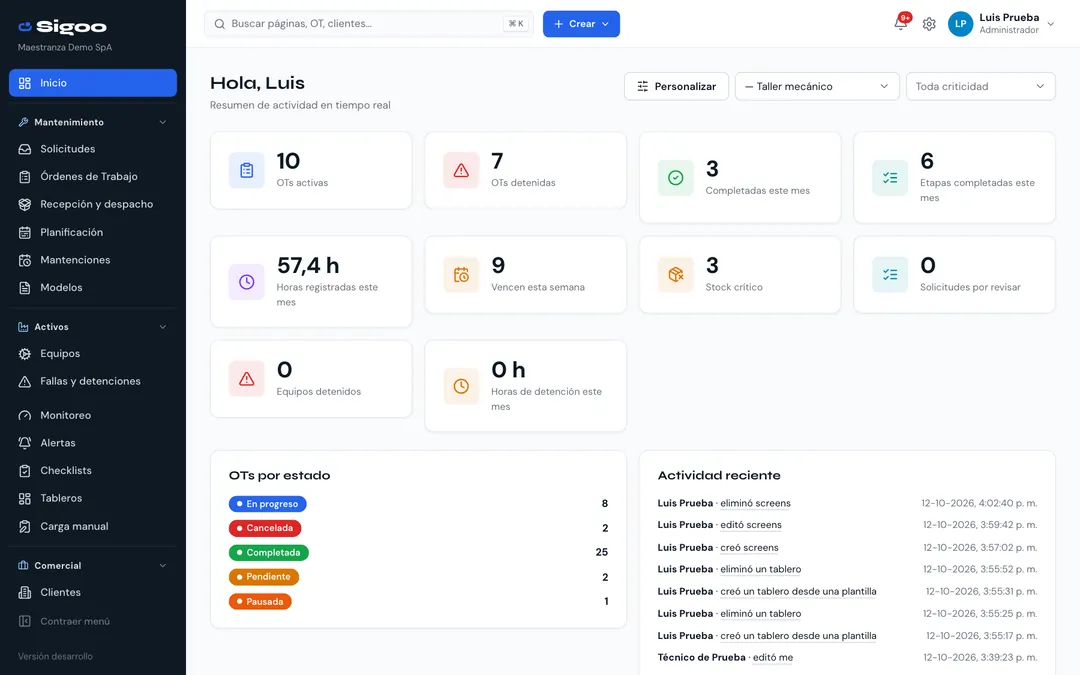The width and height of the screenshot is (1080, 675).
Task: Click the clipboard icon for OTs activas
Action: (247, 170)
